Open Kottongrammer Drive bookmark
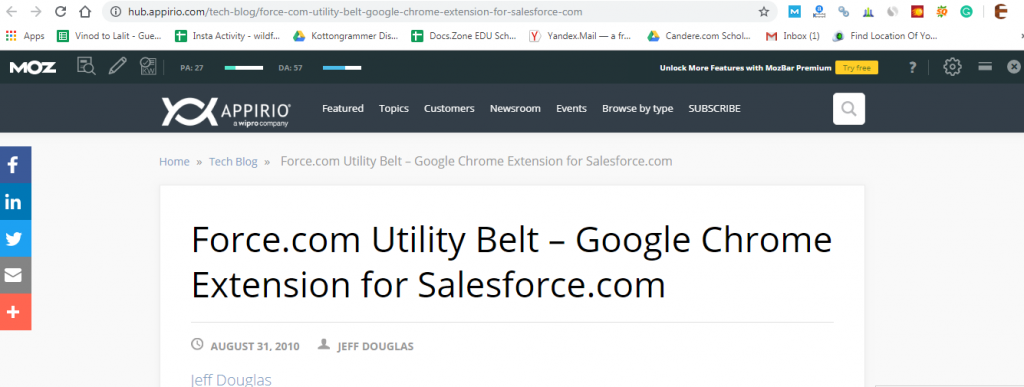 coord(345,36)
